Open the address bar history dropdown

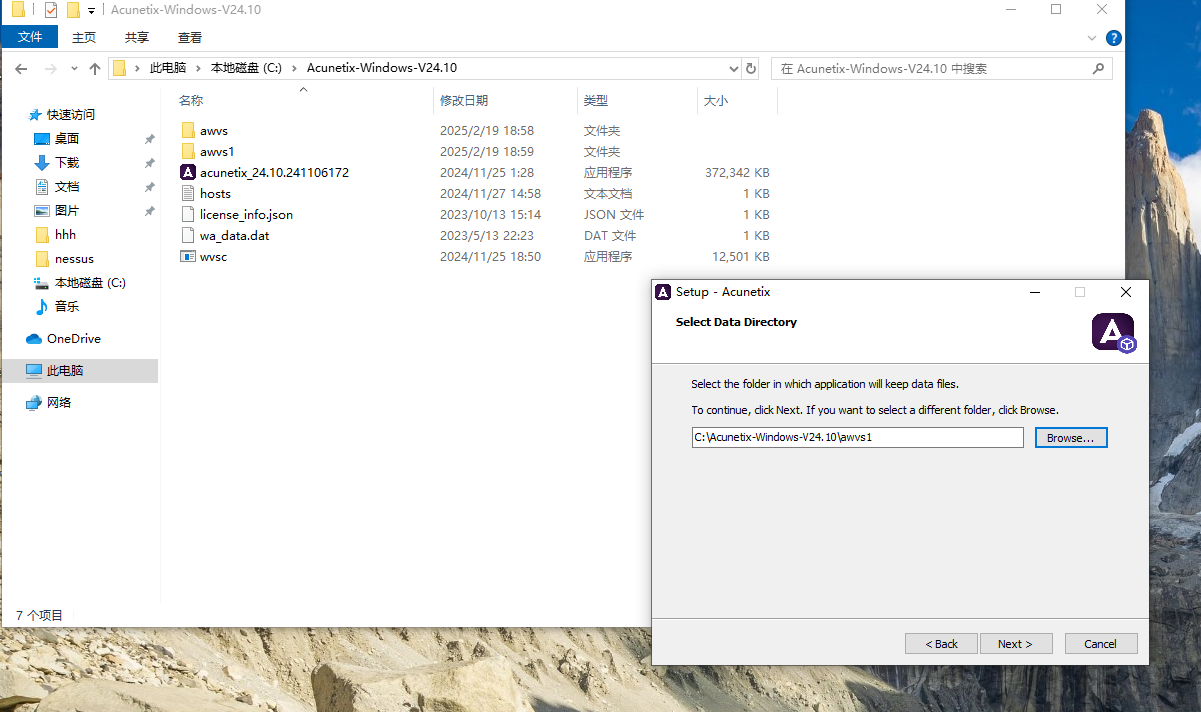(733, 69)
